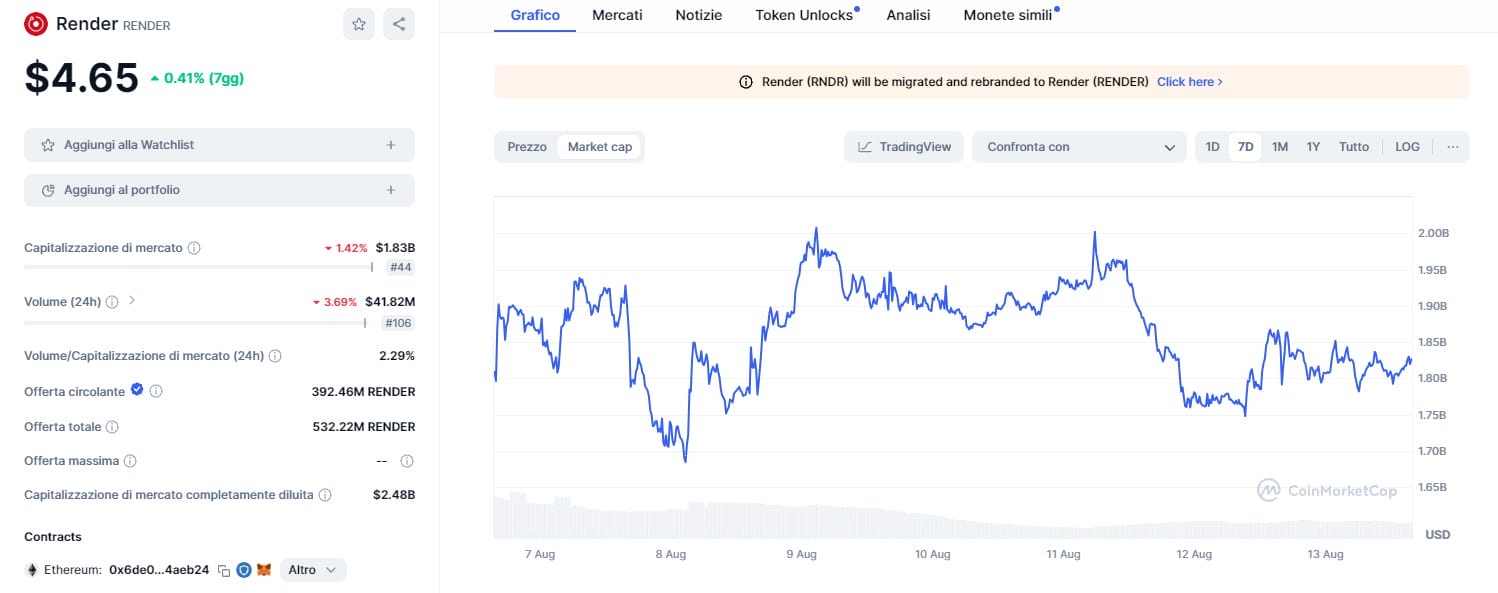The height and width of the screenshot is (593, 1498).
Task: Open the TradingView chart mode
Action: pos(904,147)
